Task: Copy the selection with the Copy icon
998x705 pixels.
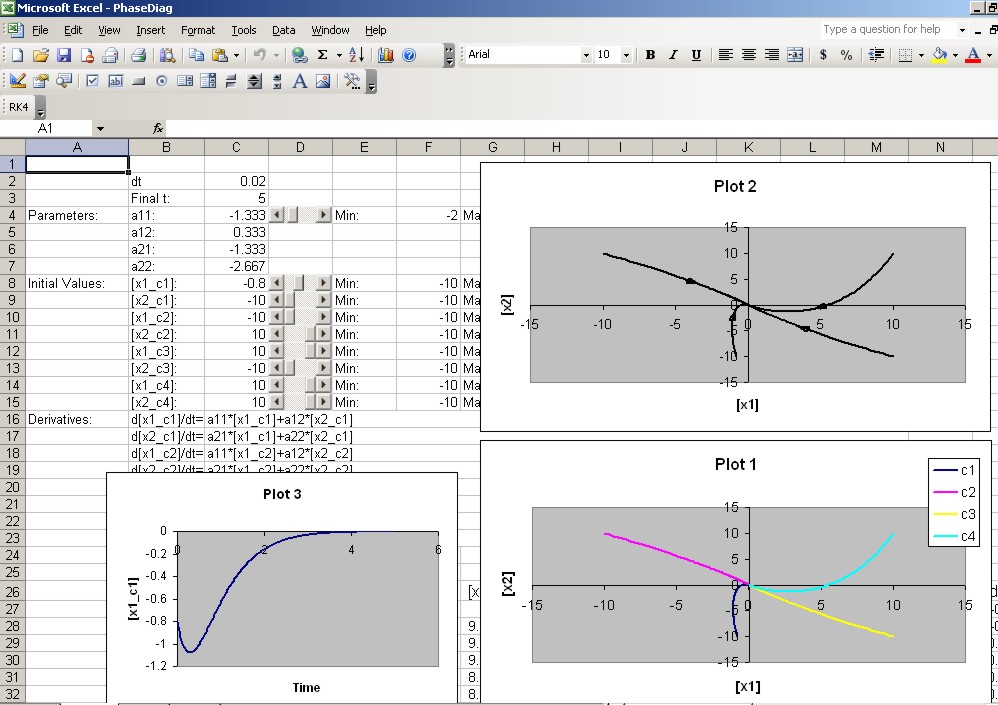Action: pos(196,55)
